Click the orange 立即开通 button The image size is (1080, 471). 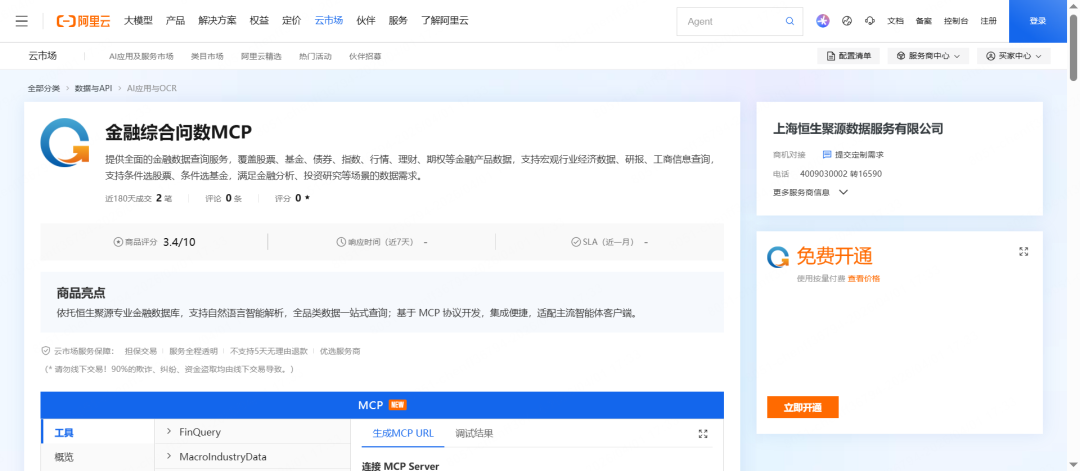(x=802, y=407)
